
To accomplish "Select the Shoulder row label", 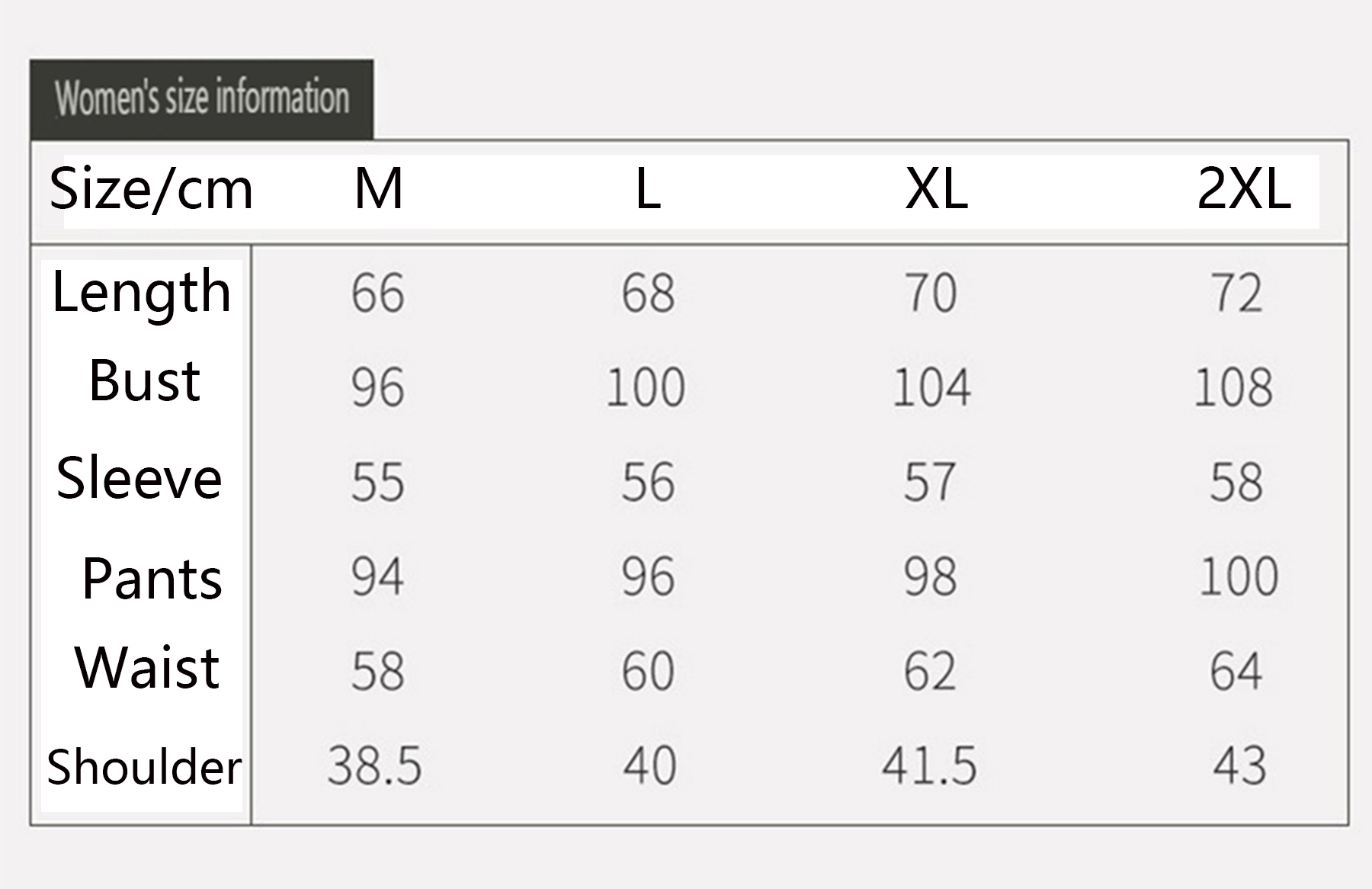I will [144, 767].
